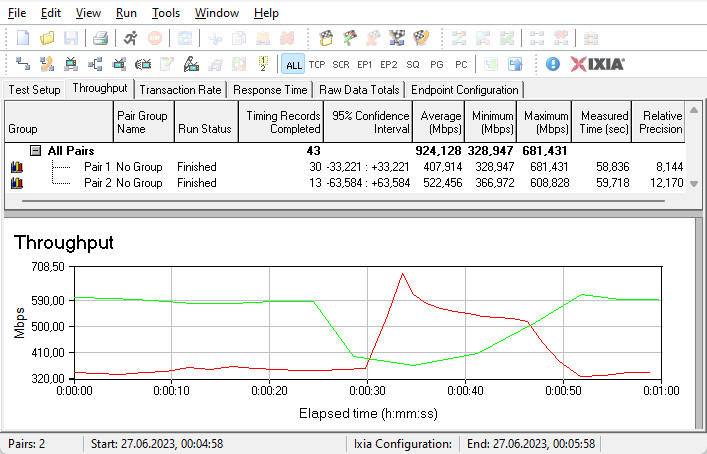Click the checkered flag with phone icon

point(421,38)
